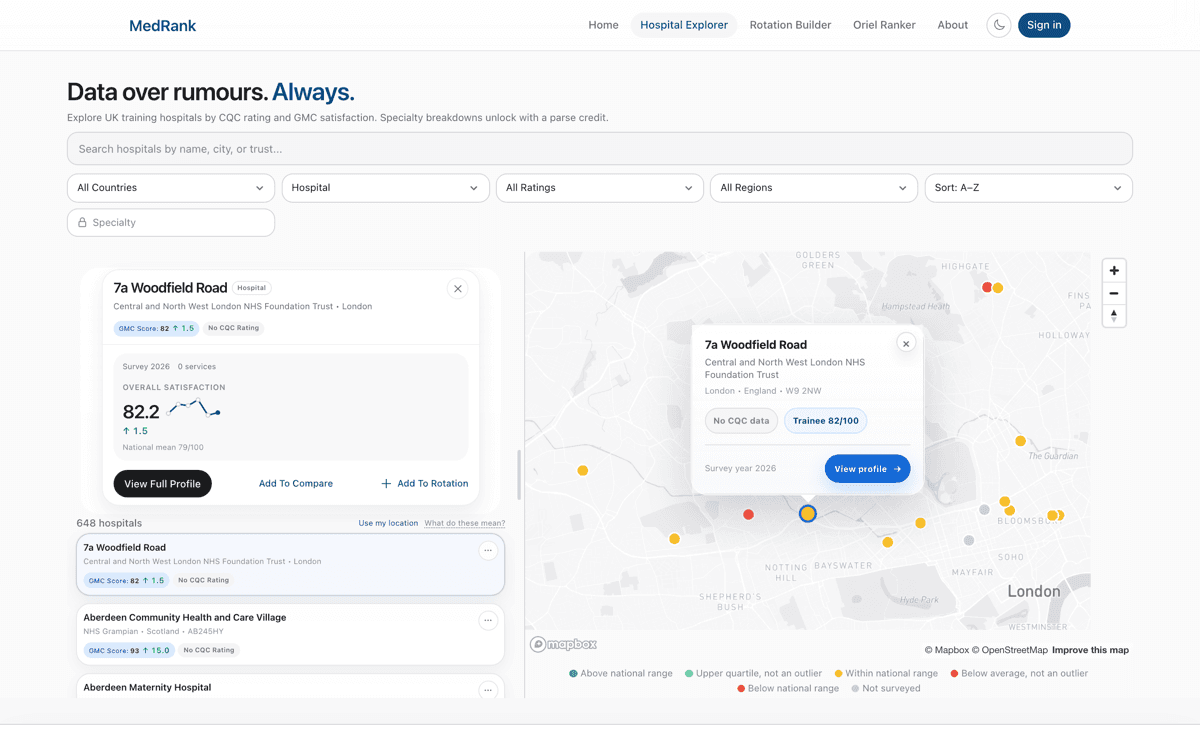Click the 'No CQC data' chip in the popup

coord(741,421)
